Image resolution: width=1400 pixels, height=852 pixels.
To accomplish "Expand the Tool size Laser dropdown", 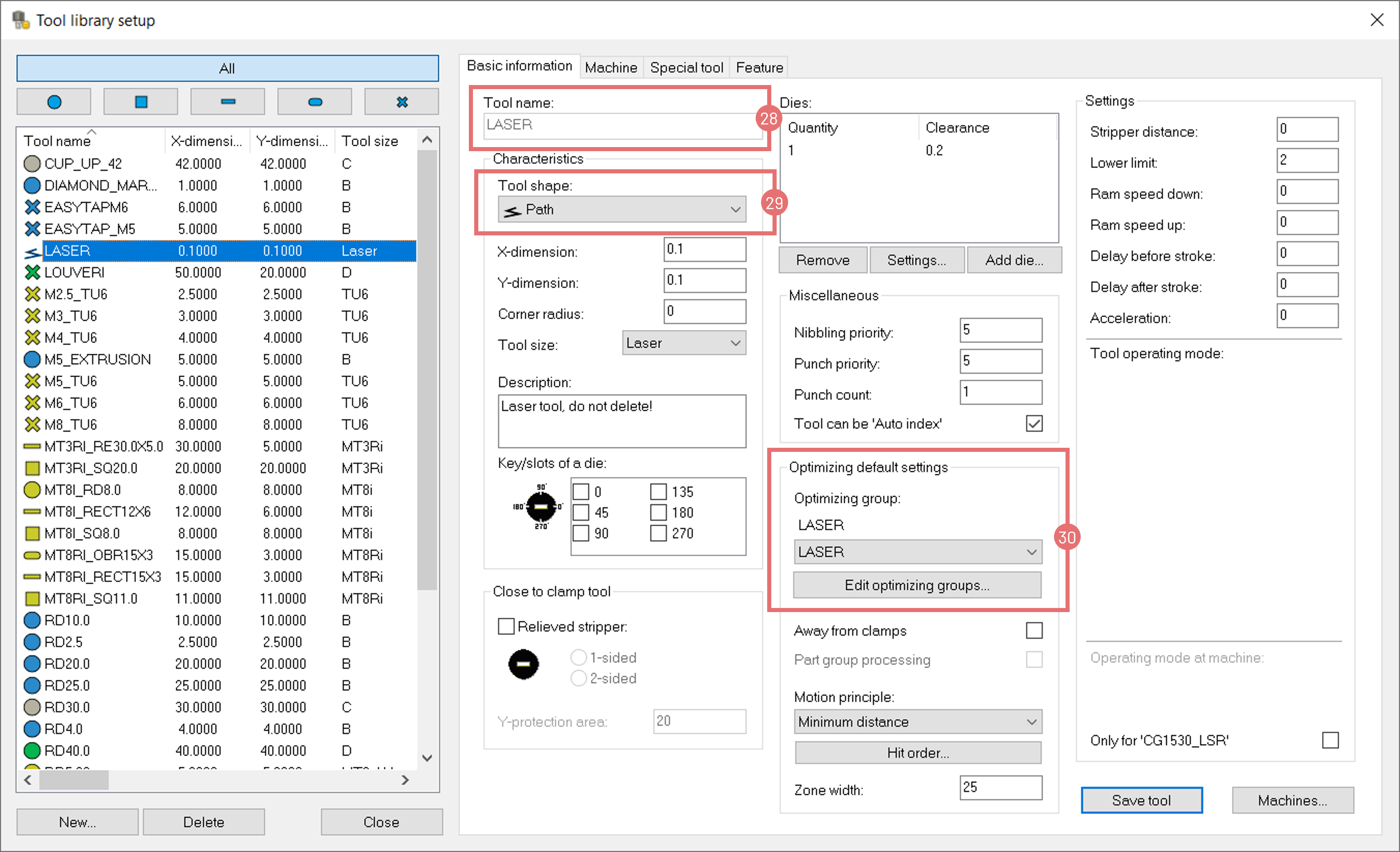I will [x=683, y=343].
